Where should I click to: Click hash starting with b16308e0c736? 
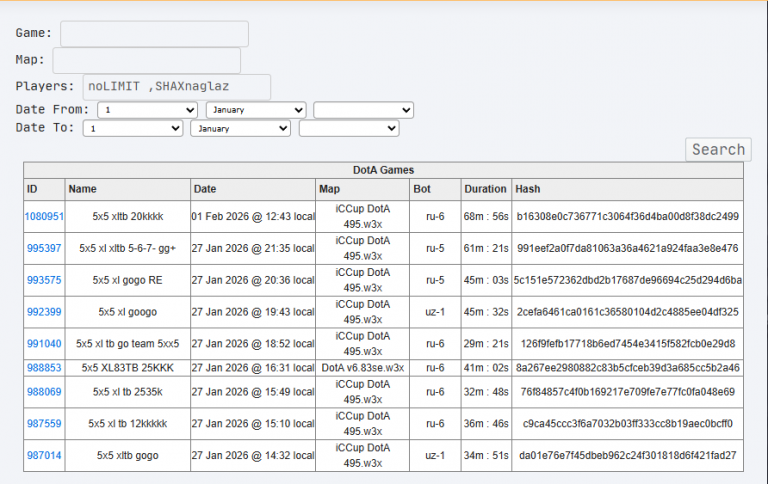click(x=627, y=217)
